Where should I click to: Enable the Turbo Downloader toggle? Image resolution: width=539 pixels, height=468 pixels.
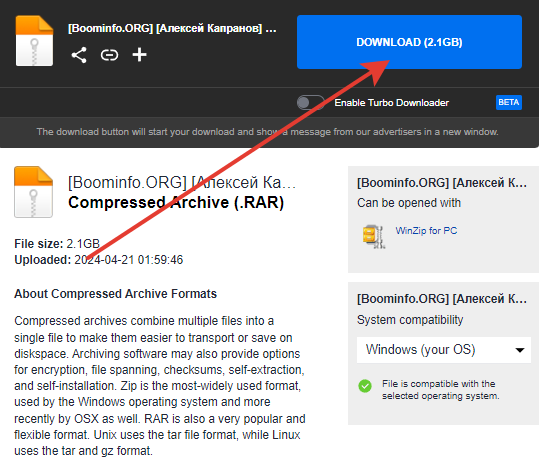[x=310, y=102]
